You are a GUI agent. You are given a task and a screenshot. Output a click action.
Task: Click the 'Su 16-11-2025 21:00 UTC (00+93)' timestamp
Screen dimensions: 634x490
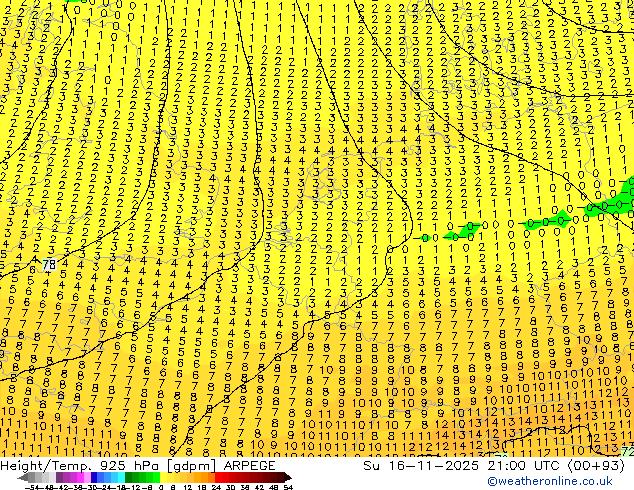494,465
